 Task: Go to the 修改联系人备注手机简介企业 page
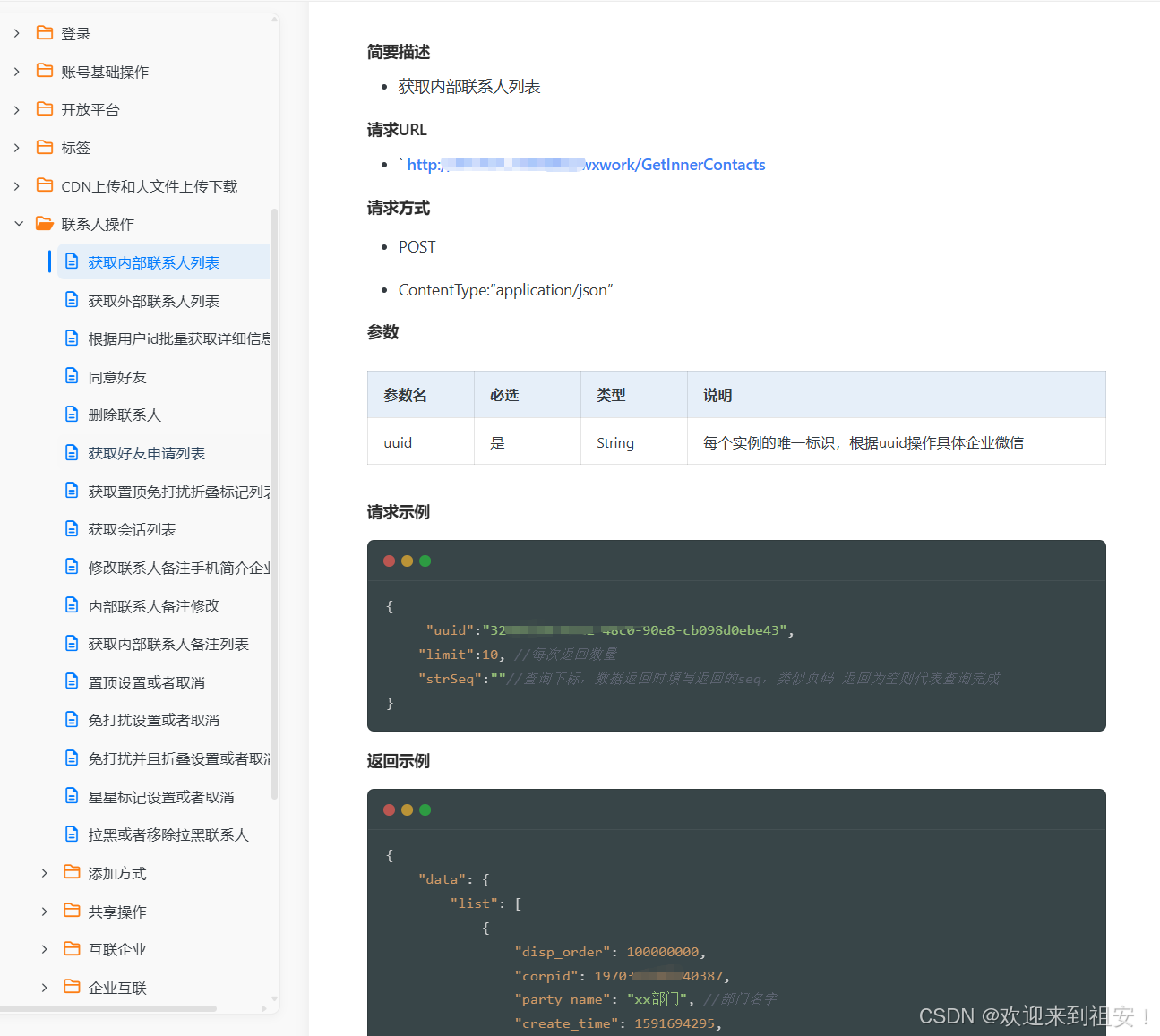click(179, 568)
